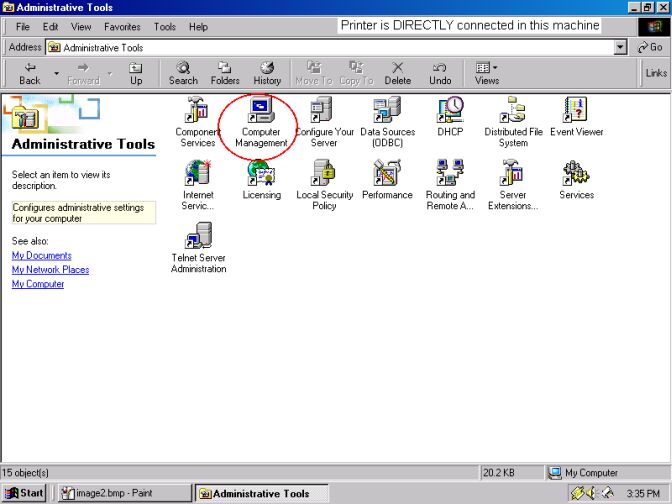Open Distributed File System icon
Screen dimensions: 672x504
pos(513,111)
